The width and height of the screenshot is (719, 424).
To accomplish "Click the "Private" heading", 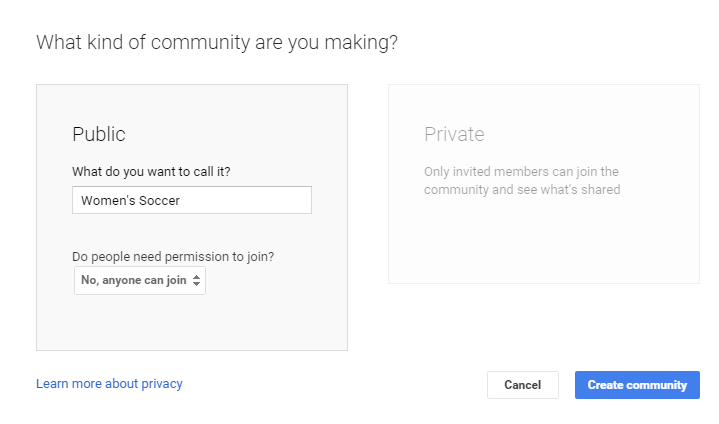I will 454,134.
